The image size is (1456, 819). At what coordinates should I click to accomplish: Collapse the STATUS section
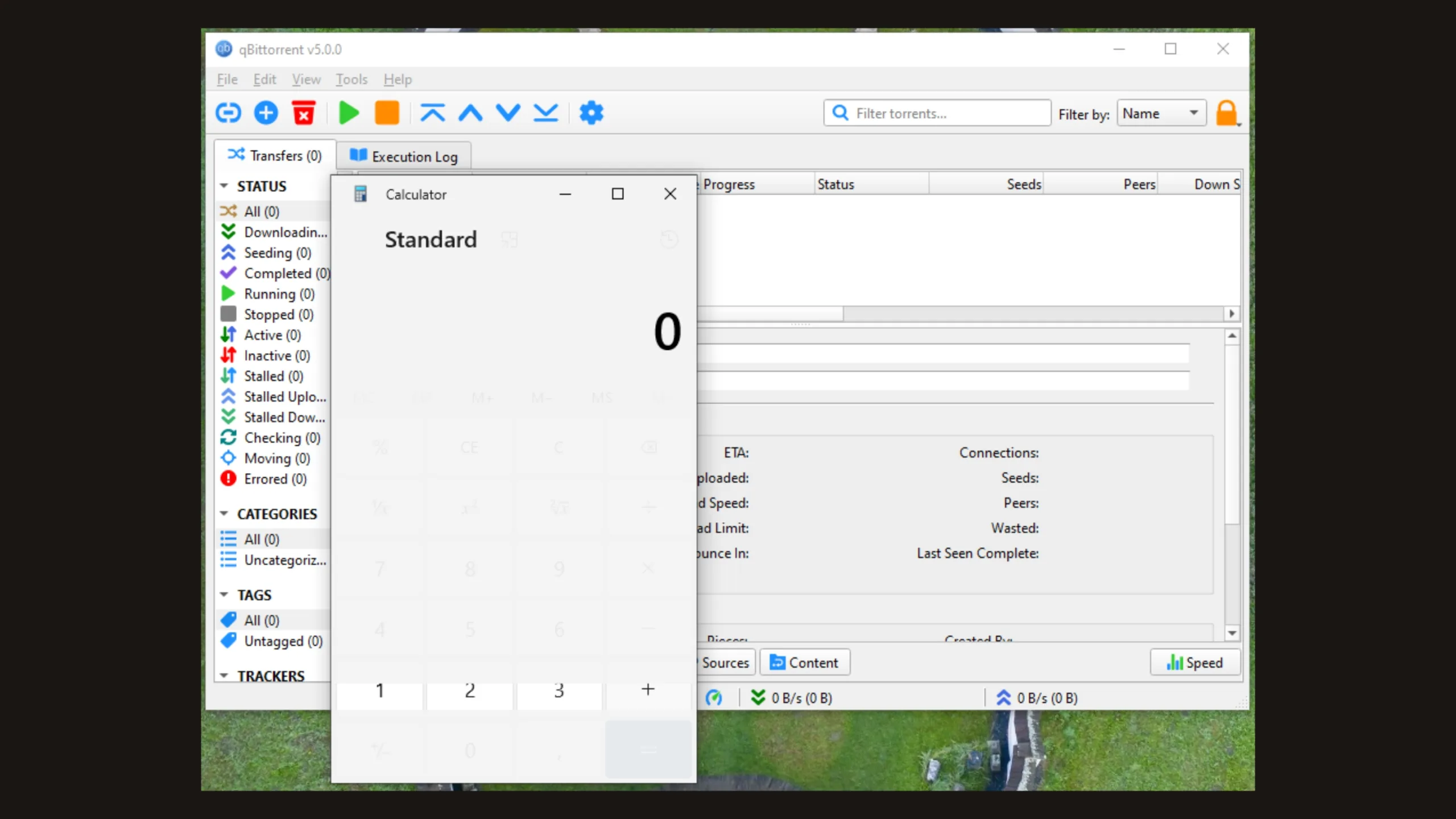click(x=224, y=186)
